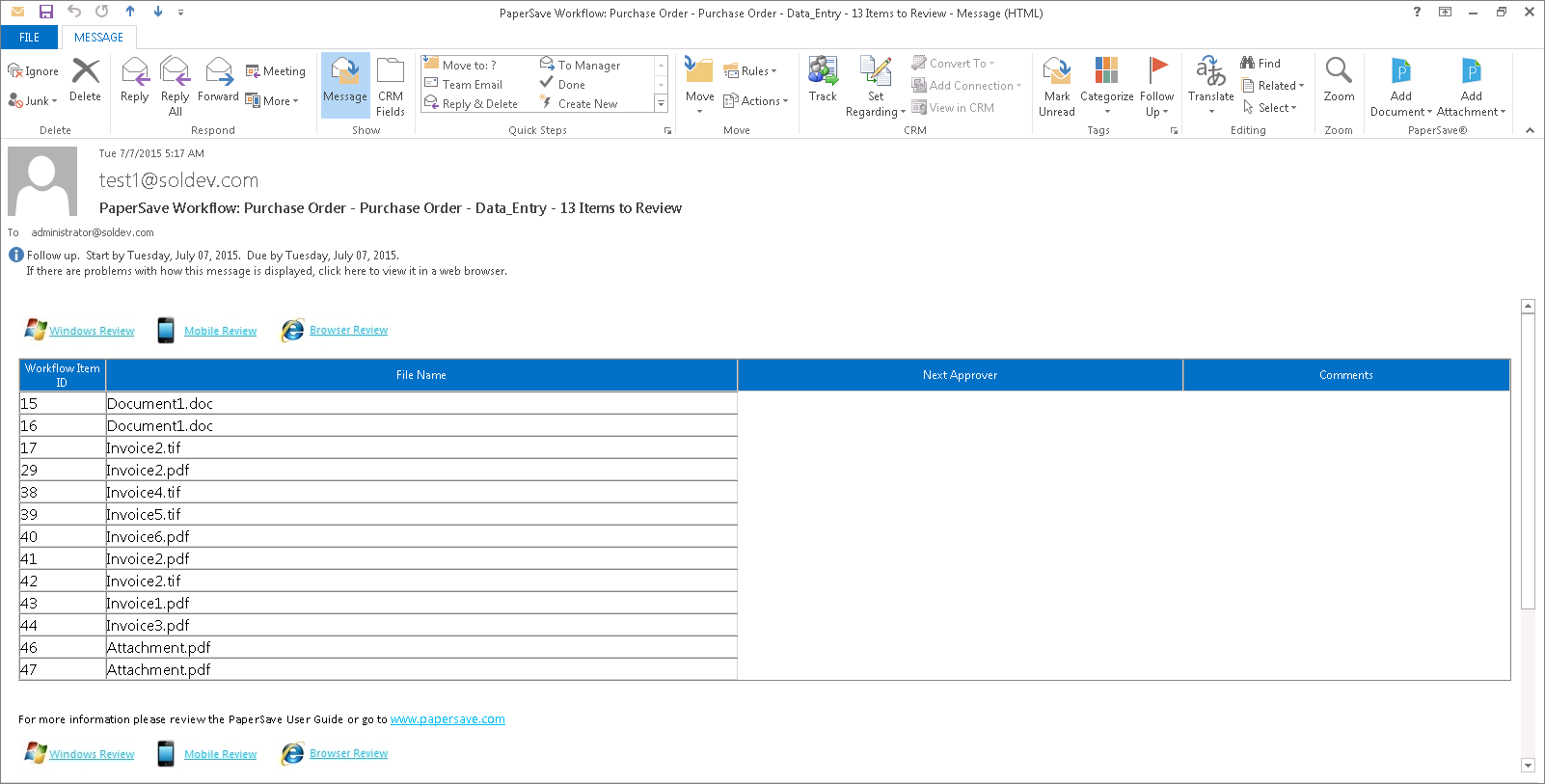Open the Tags dialog launcher

[x=1174, y=130]
